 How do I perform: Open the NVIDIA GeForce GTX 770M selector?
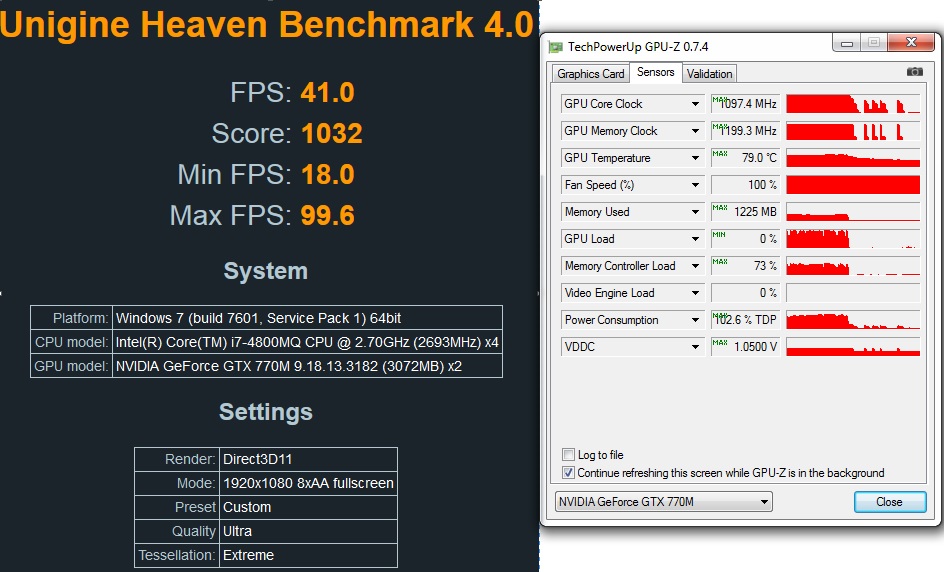pos(663,502)
